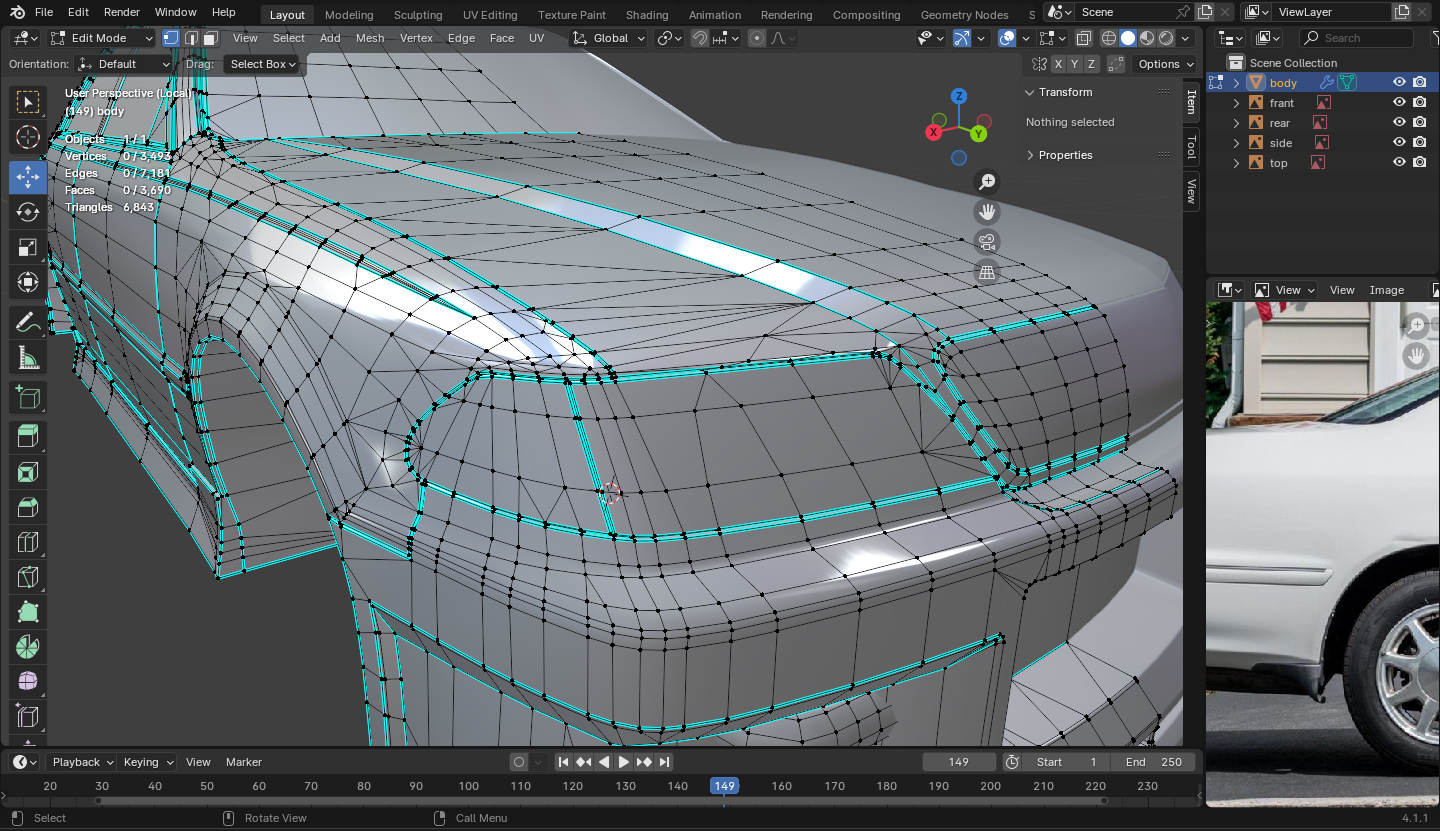Toggle visibility of the rear image
This screenshot has width=1440, height=831.
pyautogui.click(x=1399, y=123)
